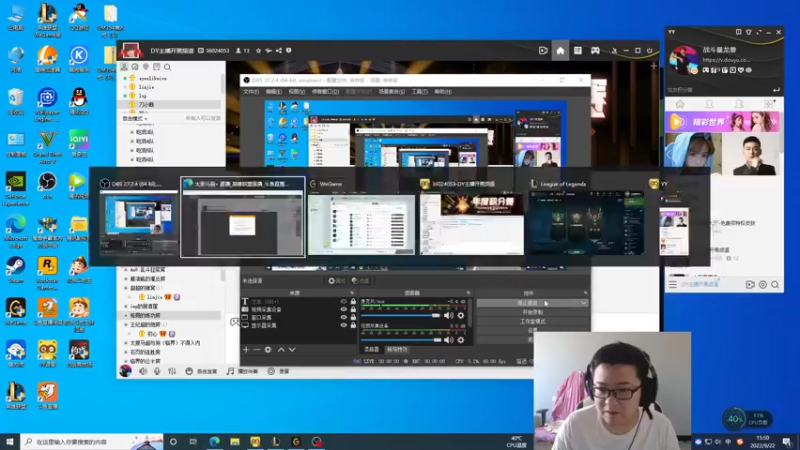Viewport: 800px width, 450px height.
Task: Open the OBS Studio desktop shortcut
Action: [47, 186]
